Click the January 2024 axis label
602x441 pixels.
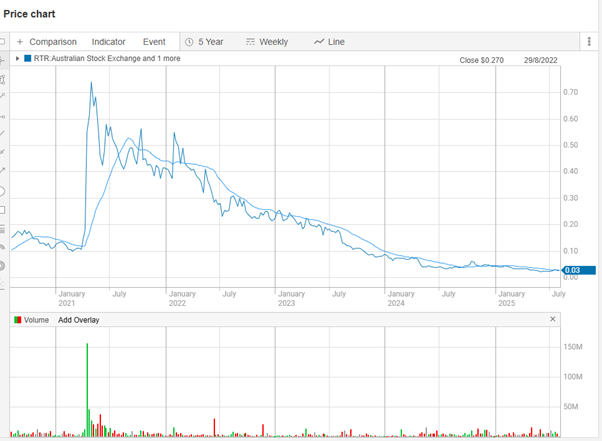point(401,298)
